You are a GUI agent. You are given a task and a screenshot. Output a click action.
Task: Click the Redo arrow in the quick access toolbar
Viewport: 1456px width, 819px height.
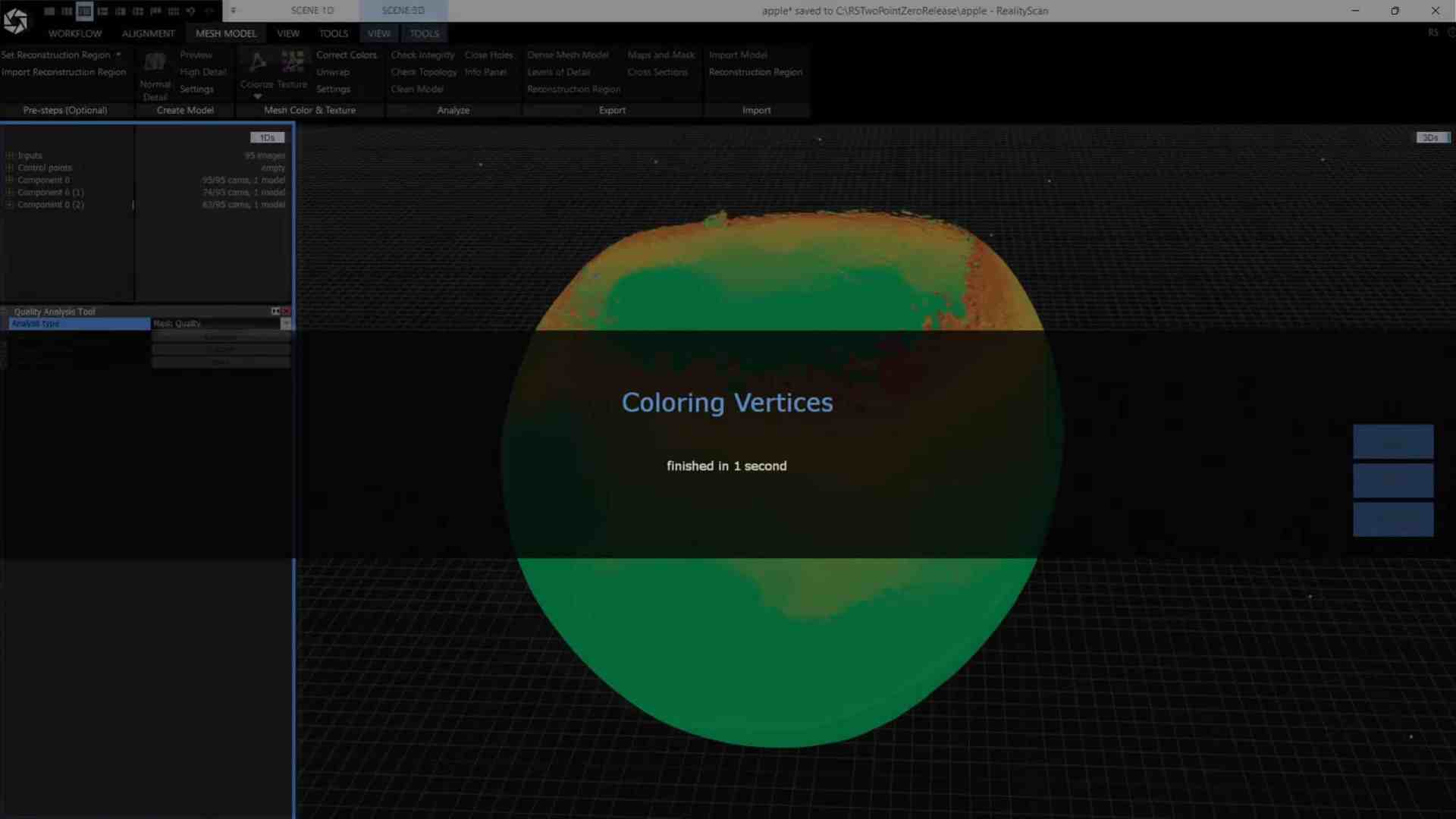coord(209,11)
